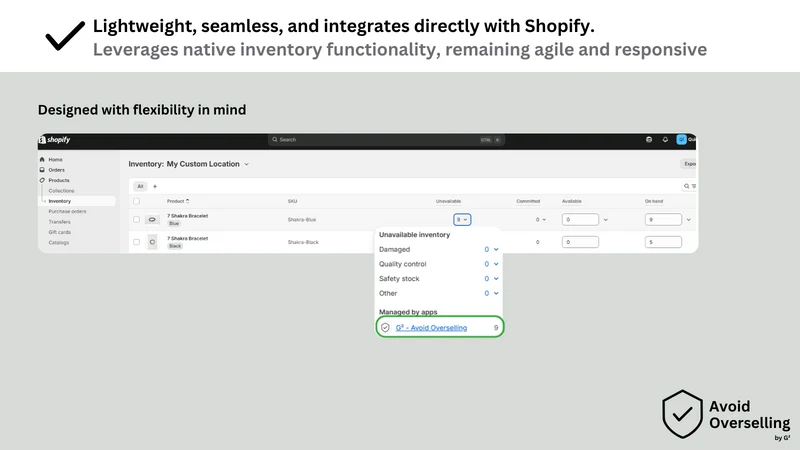Screen dimensions: 800x450
Task: Select the Shakra-Blue row checkbox
Action: (x=136, y=219)
